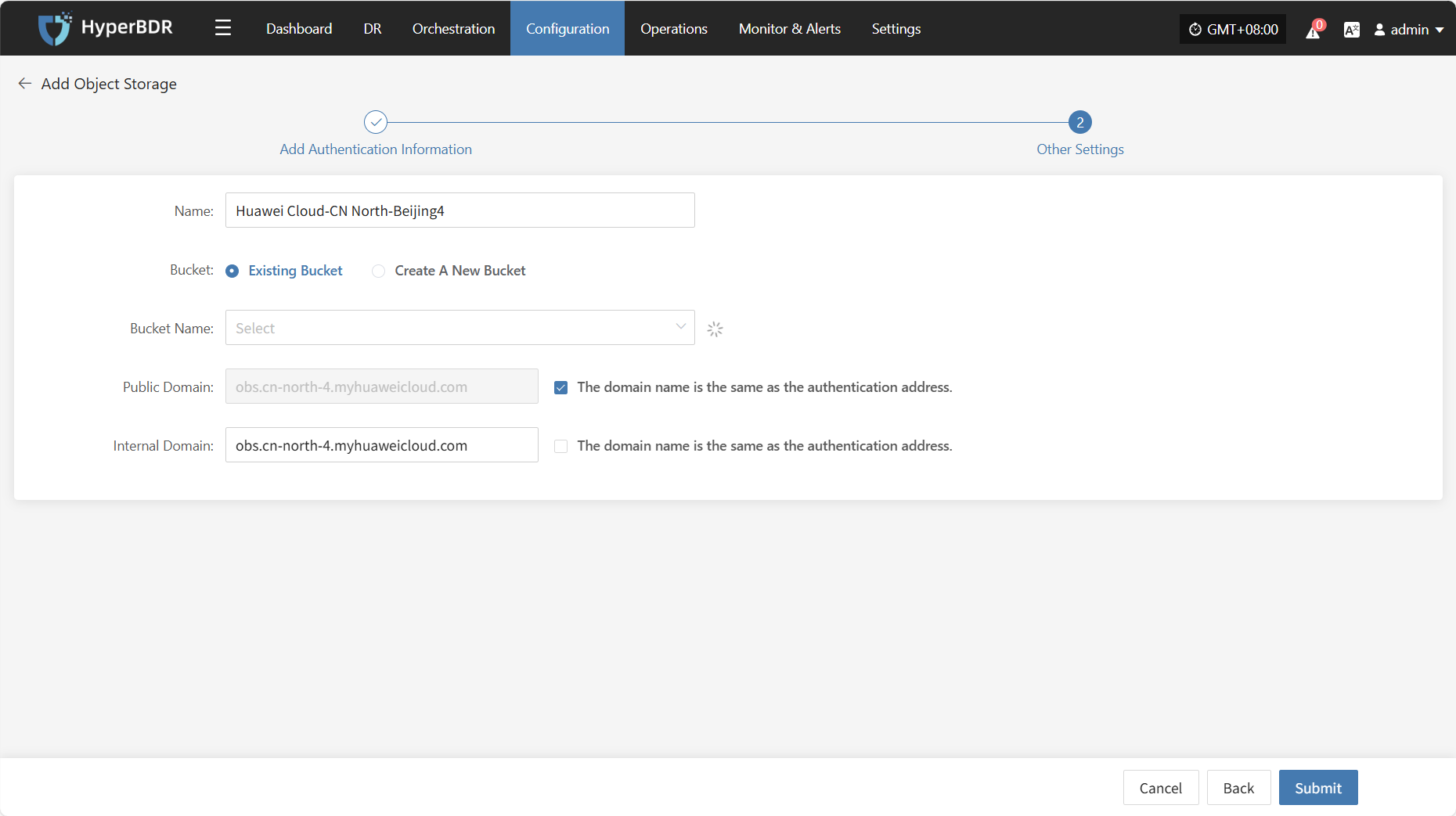Open the GMT+08:00 timezone selector

coord(1233,30)
